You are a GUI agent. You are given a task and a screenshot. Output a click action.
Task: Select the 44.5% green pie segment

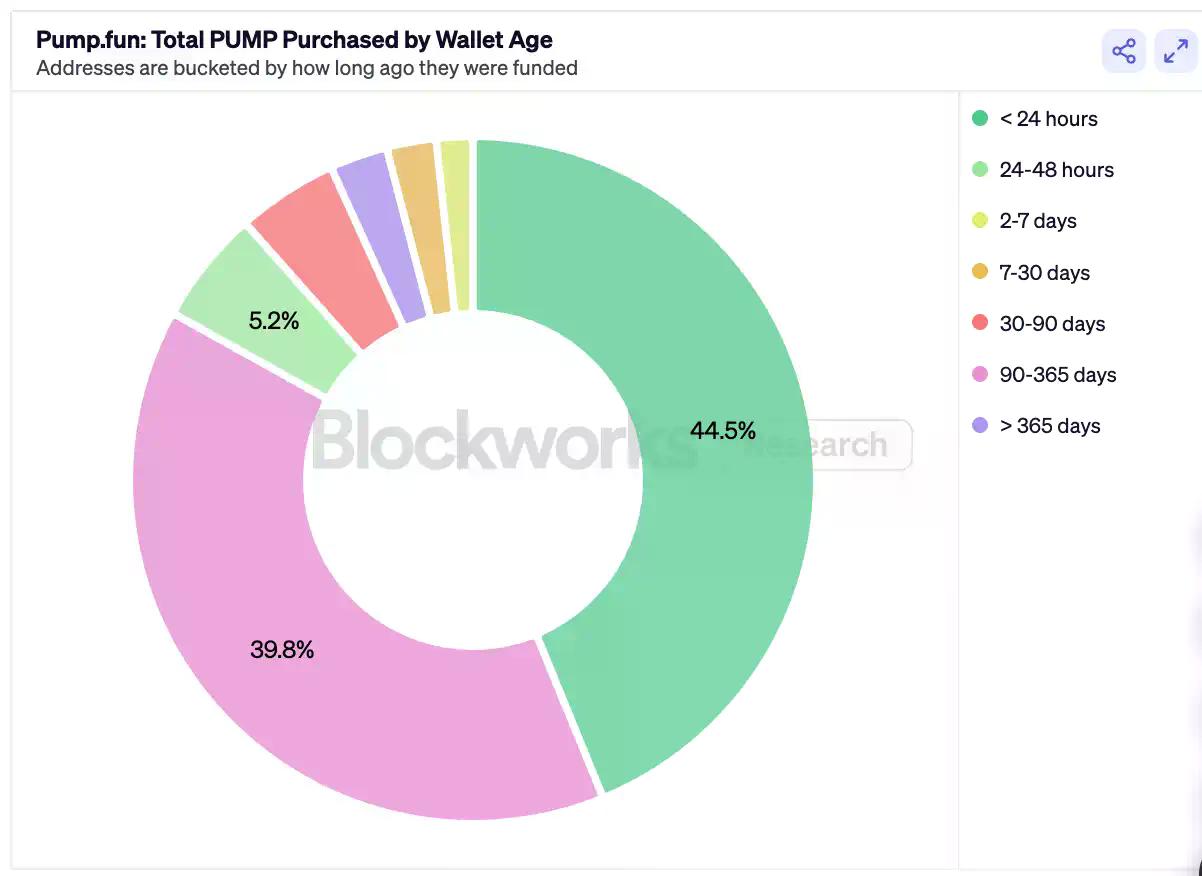pyautogui.click(x=722, y=431)
